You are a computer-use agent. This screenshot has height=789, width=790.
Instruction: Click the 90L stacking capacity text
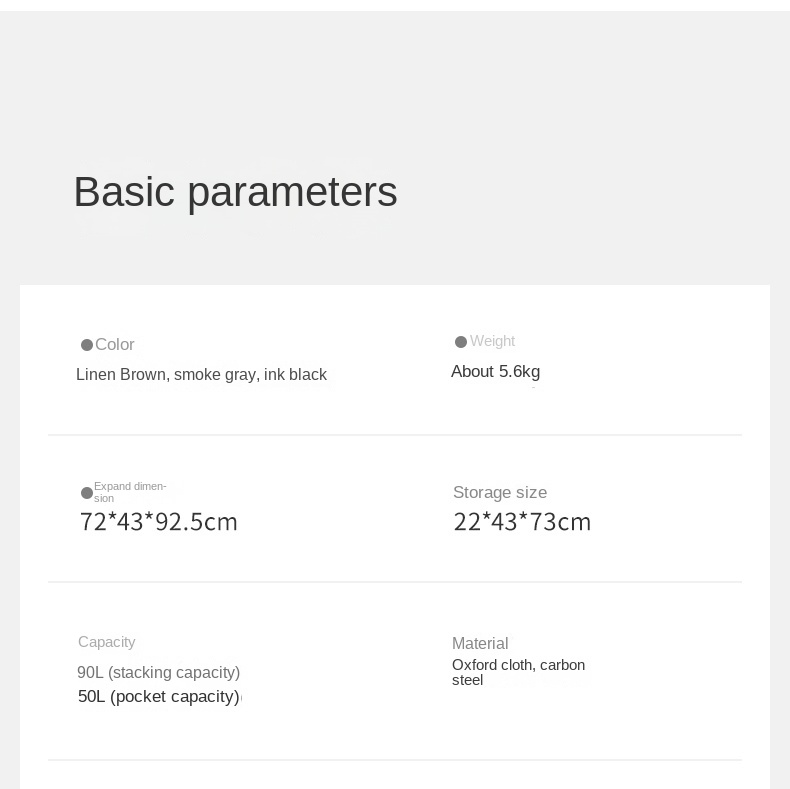[x=159, y=672]
